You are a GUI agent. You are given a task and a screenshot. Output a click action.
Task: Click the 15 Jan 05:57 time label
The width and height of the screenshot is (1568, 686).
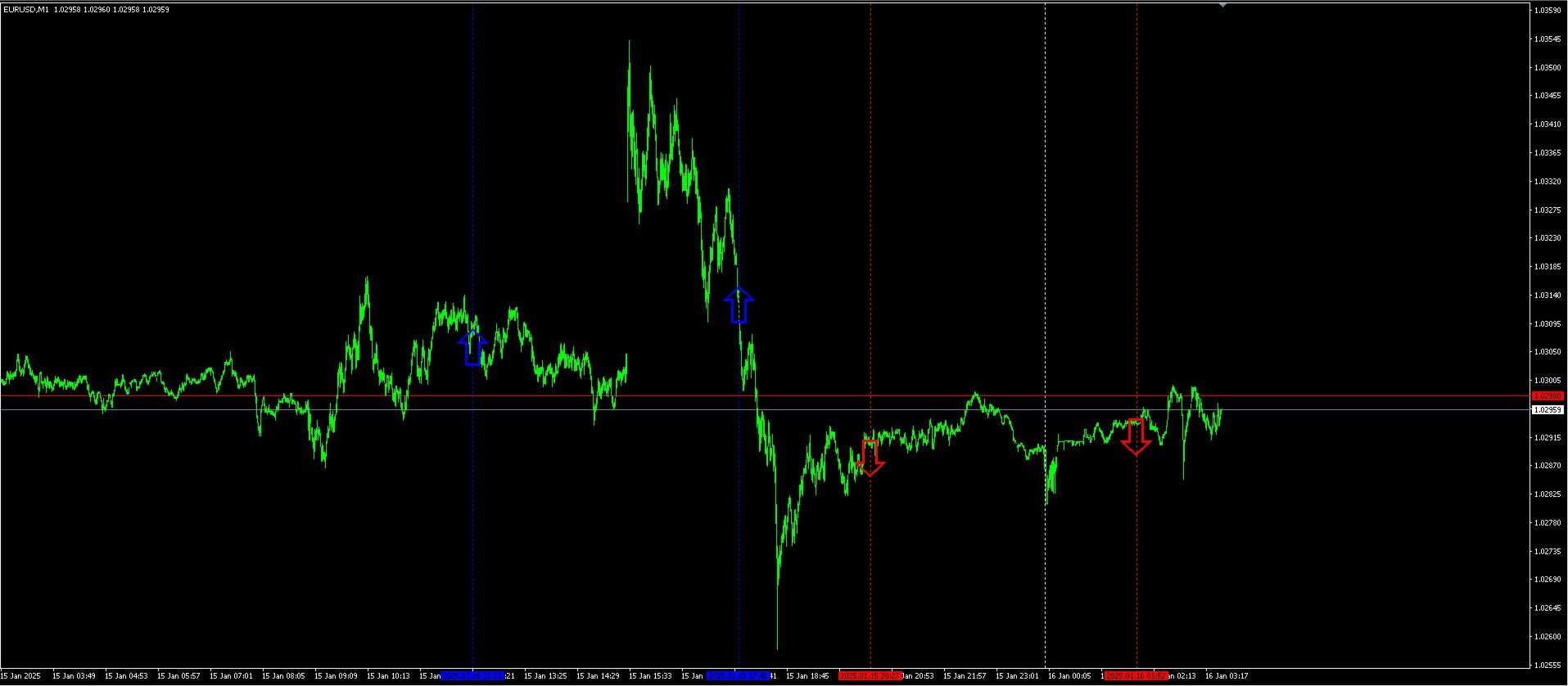point(178,676)
